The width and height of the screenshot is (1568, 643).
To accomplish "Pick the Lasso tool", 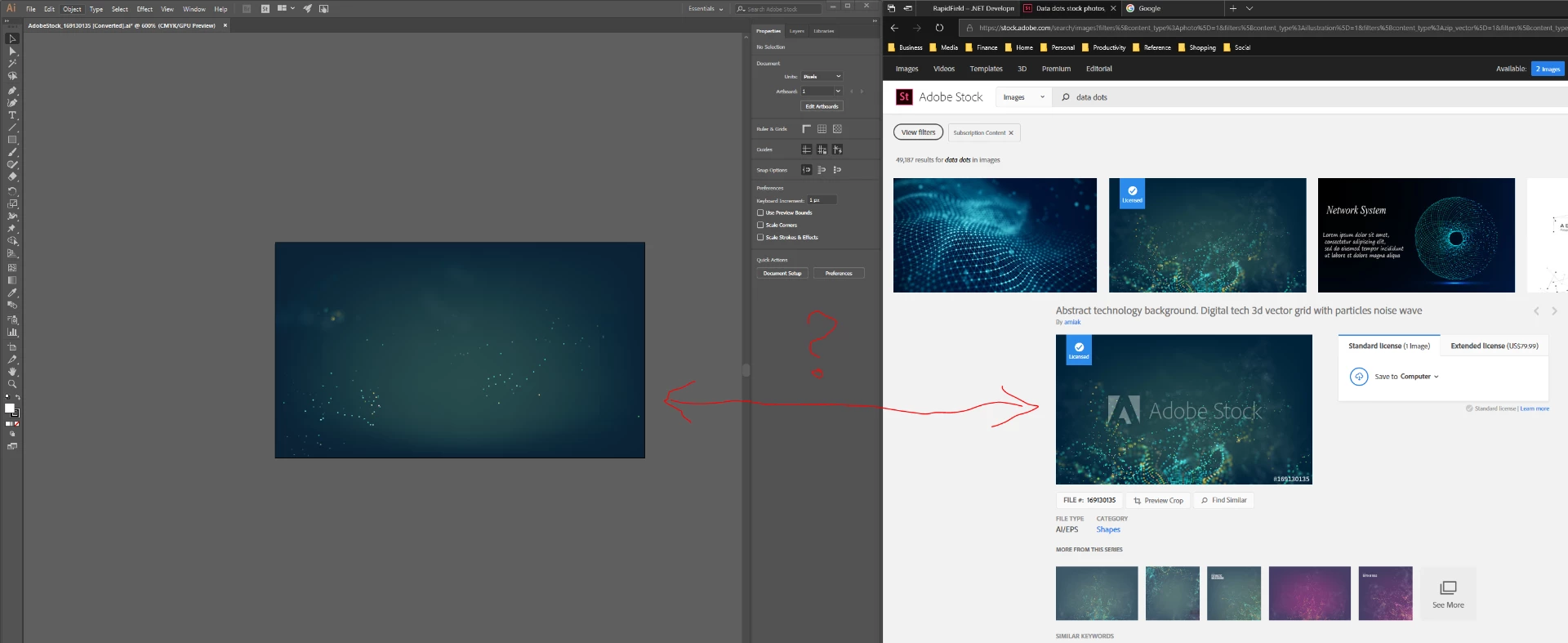I will pos(12,76).
